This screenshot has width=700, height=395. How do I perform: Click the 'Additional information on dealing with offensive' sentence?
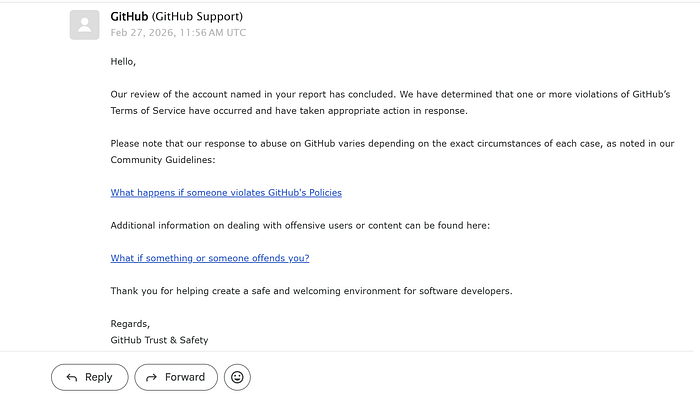tap(300, 225)
